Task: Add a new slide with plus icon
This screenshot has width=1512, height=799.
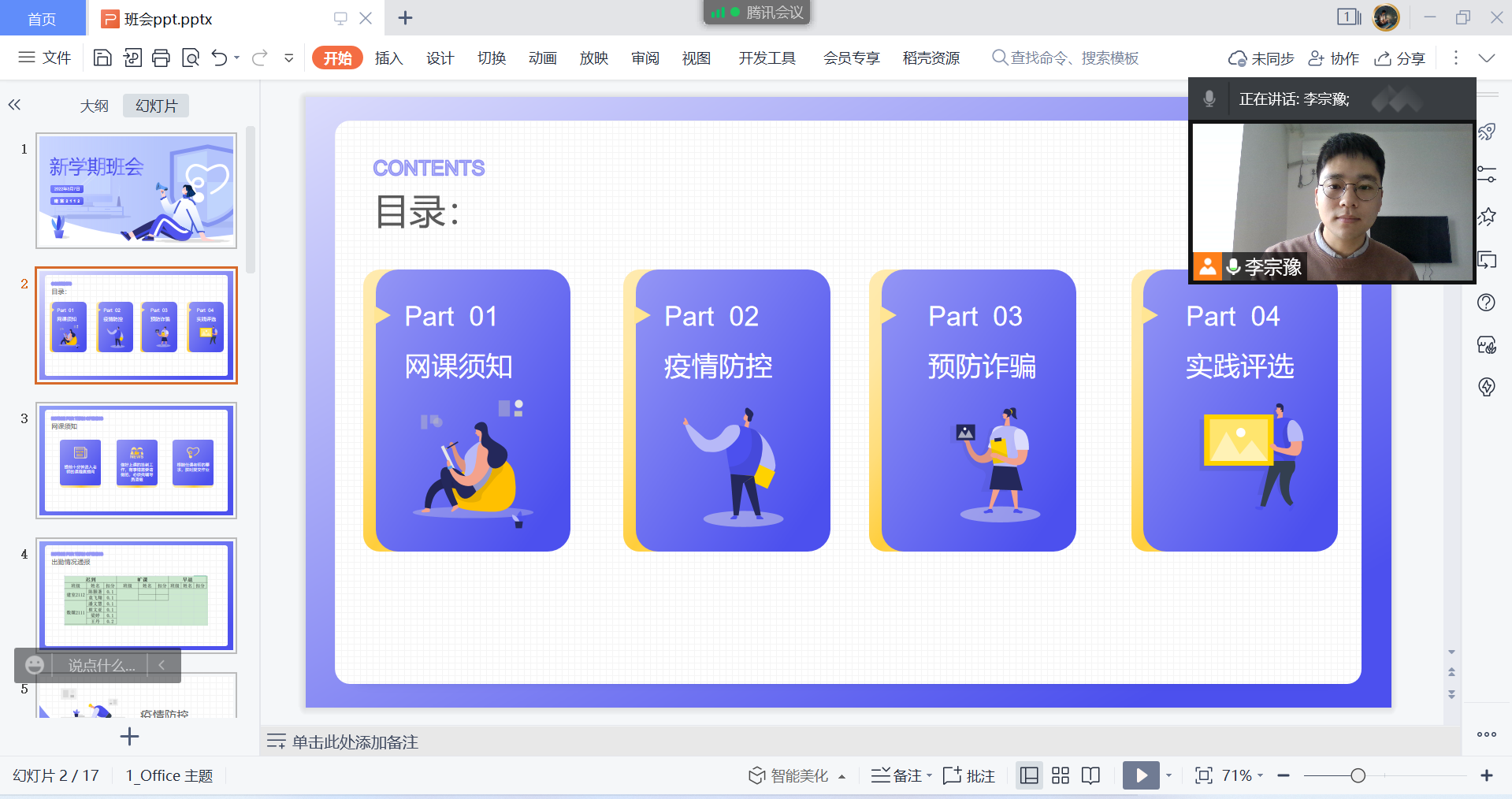Action: click(x=129, y=737)
